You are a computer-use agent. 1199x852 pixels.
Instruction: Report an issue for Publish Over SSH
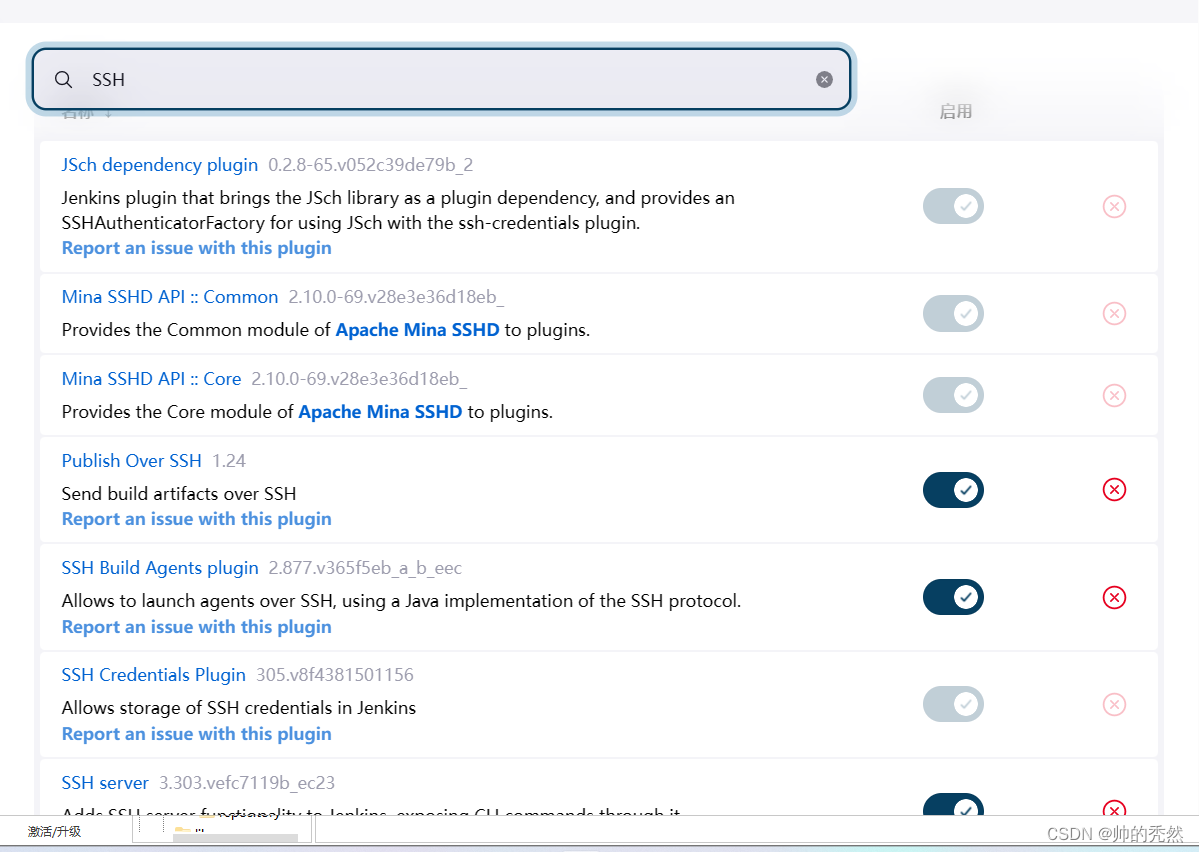197,519
